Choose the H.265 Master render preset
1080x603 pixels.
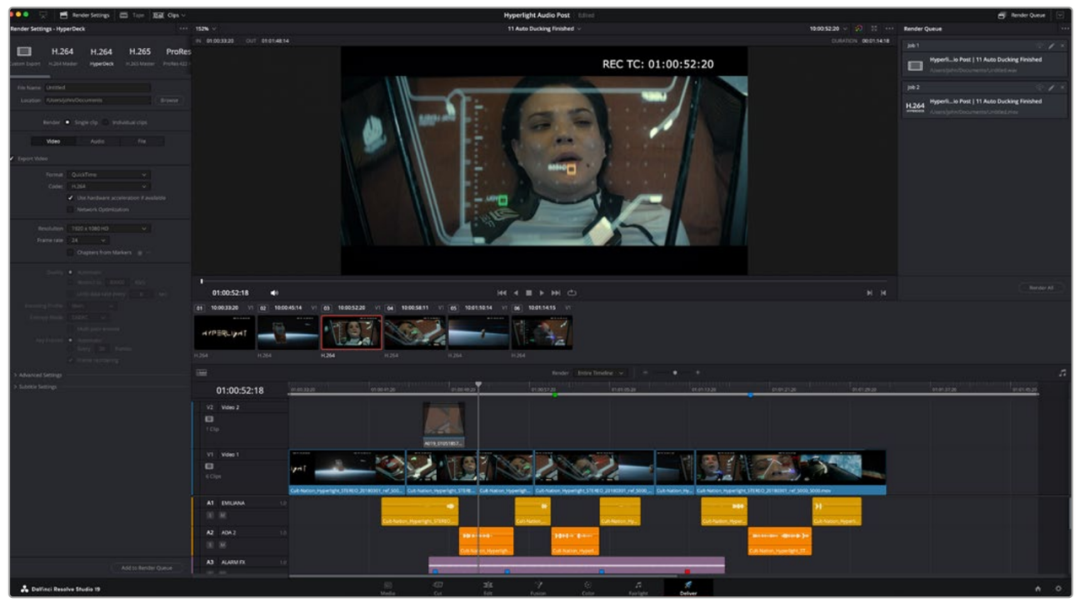point(140,56)
